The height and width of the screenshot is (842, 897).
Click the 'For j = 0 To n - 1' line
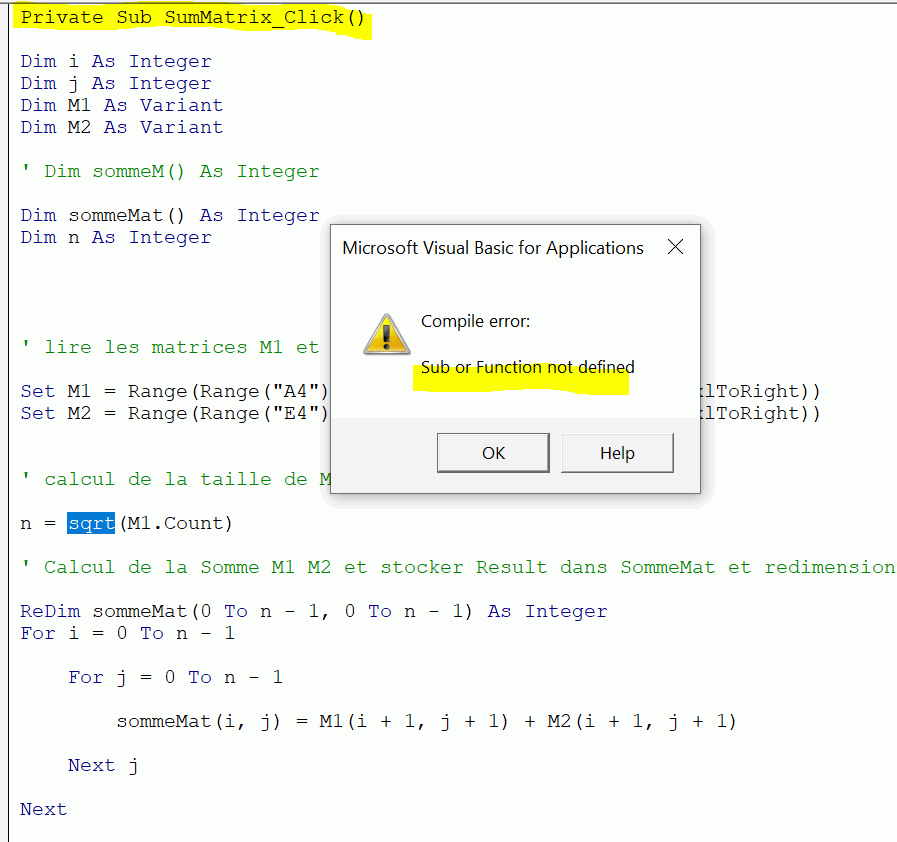tap(176, 677)
